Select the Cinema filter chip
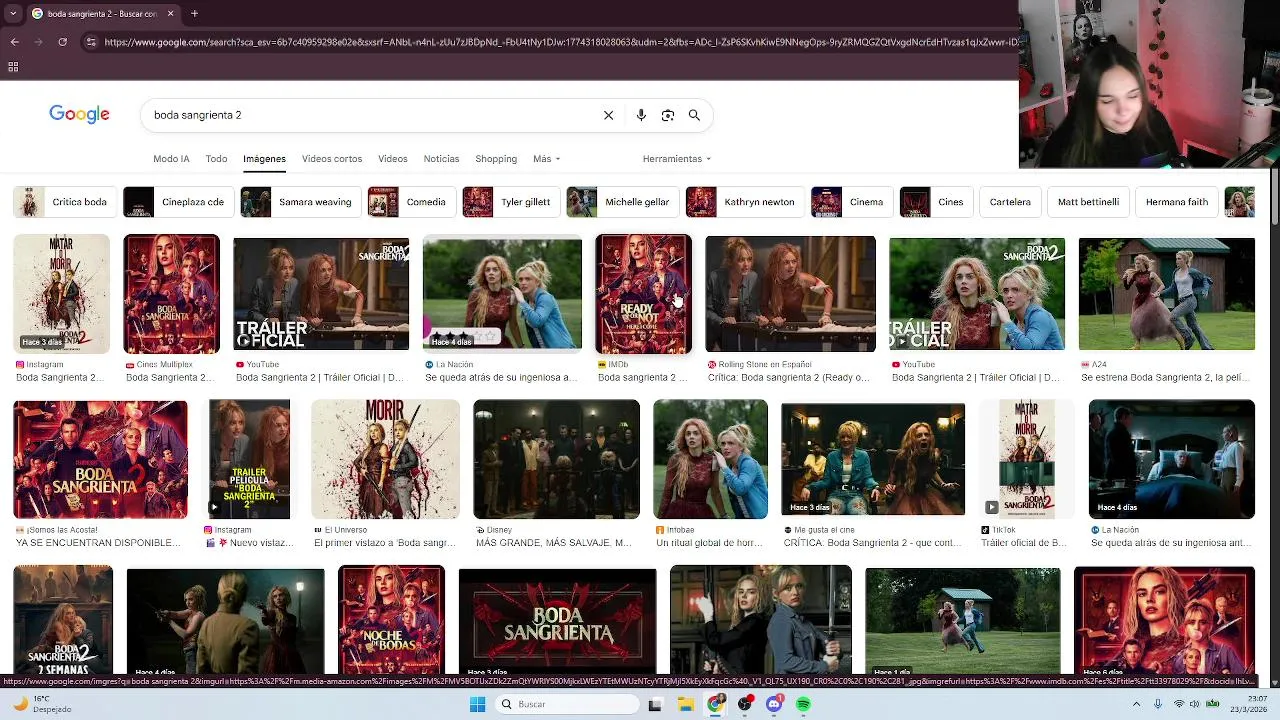Screen dimensions: 1280x720 point(851,202)
